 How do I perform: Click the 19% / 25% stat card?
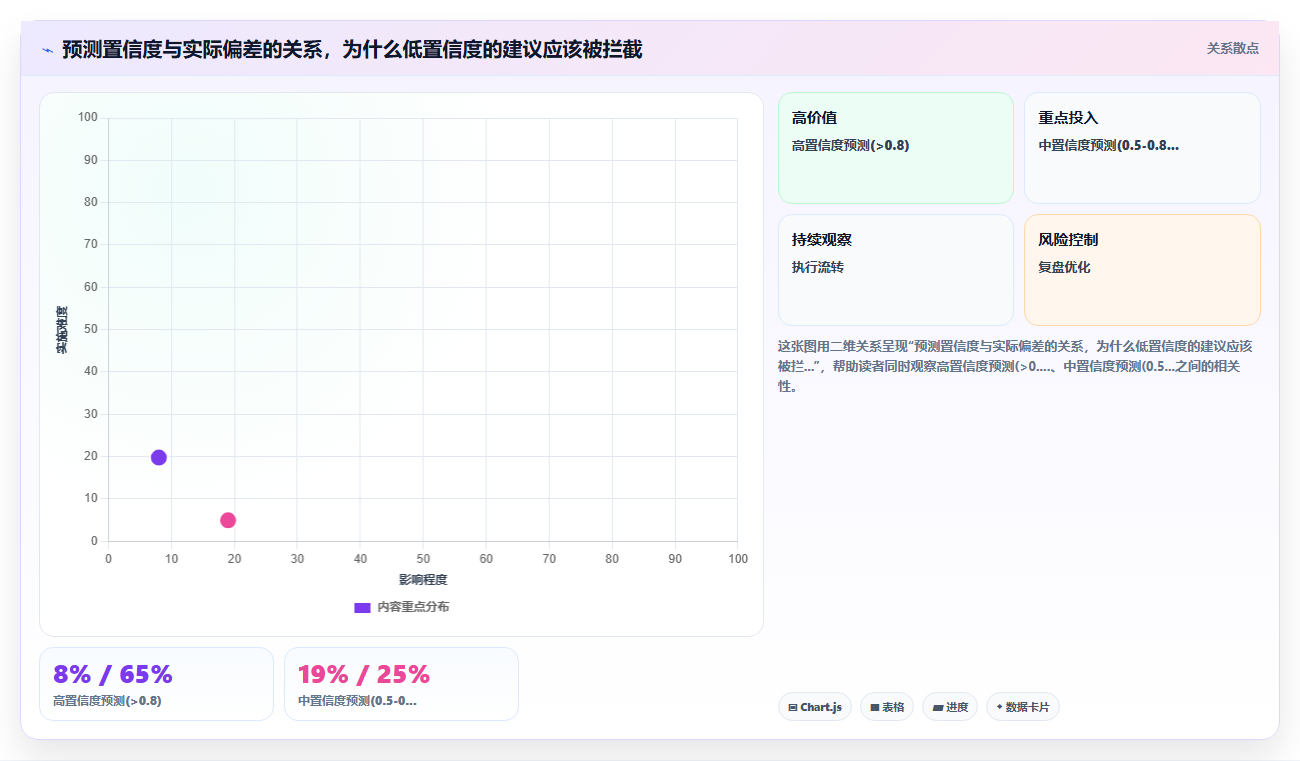click(x=401, y=684)
